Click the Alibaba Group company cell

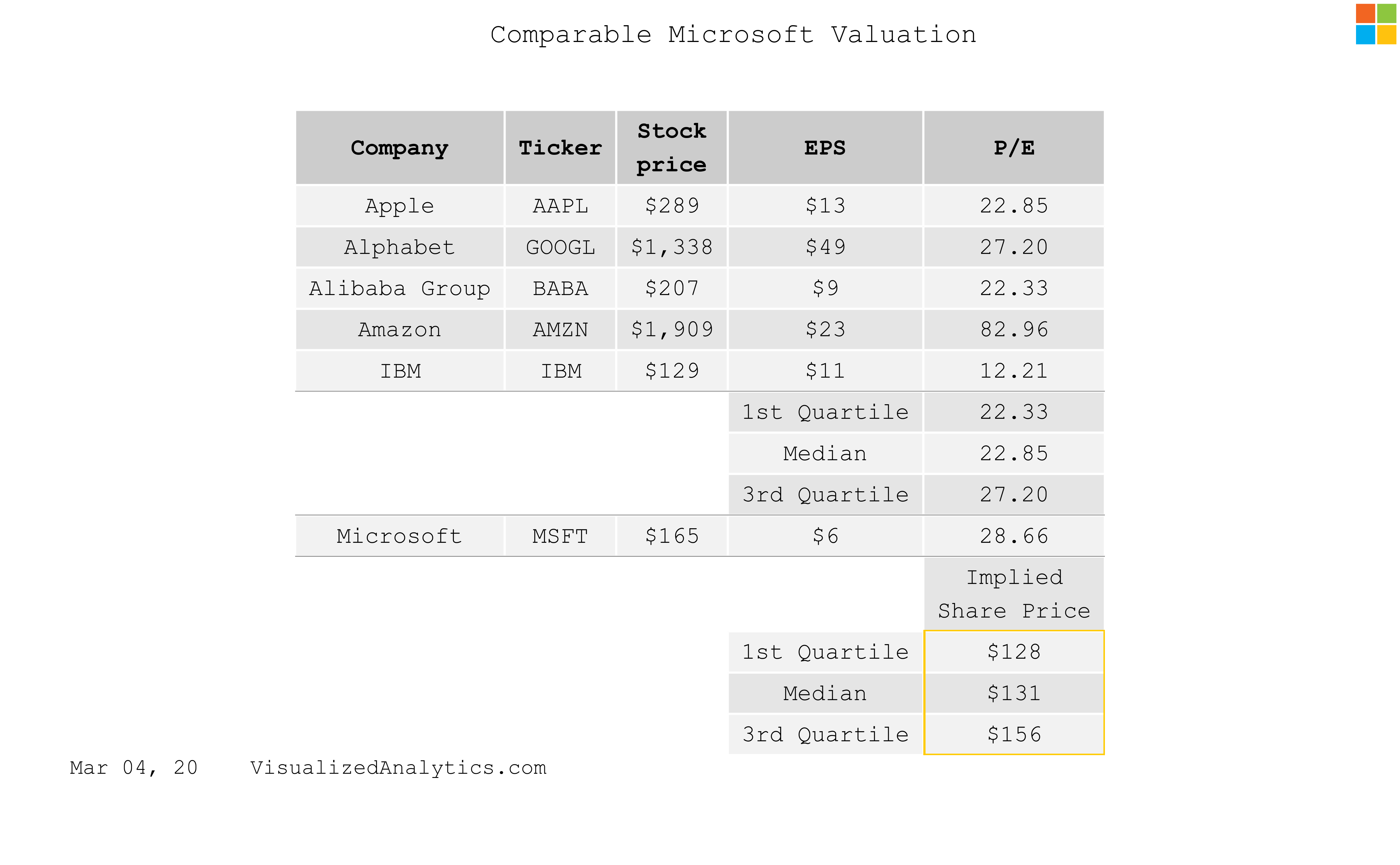click(399, 288)
